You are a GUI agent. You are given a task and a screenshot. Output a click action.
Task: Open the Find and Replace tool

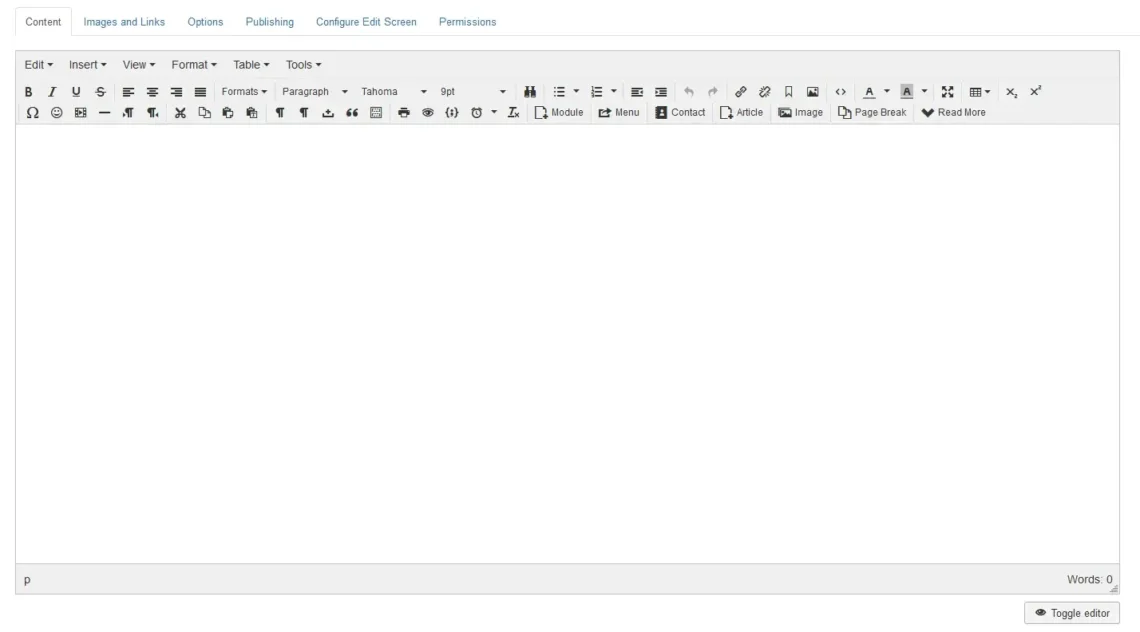(x=531, y=89)
